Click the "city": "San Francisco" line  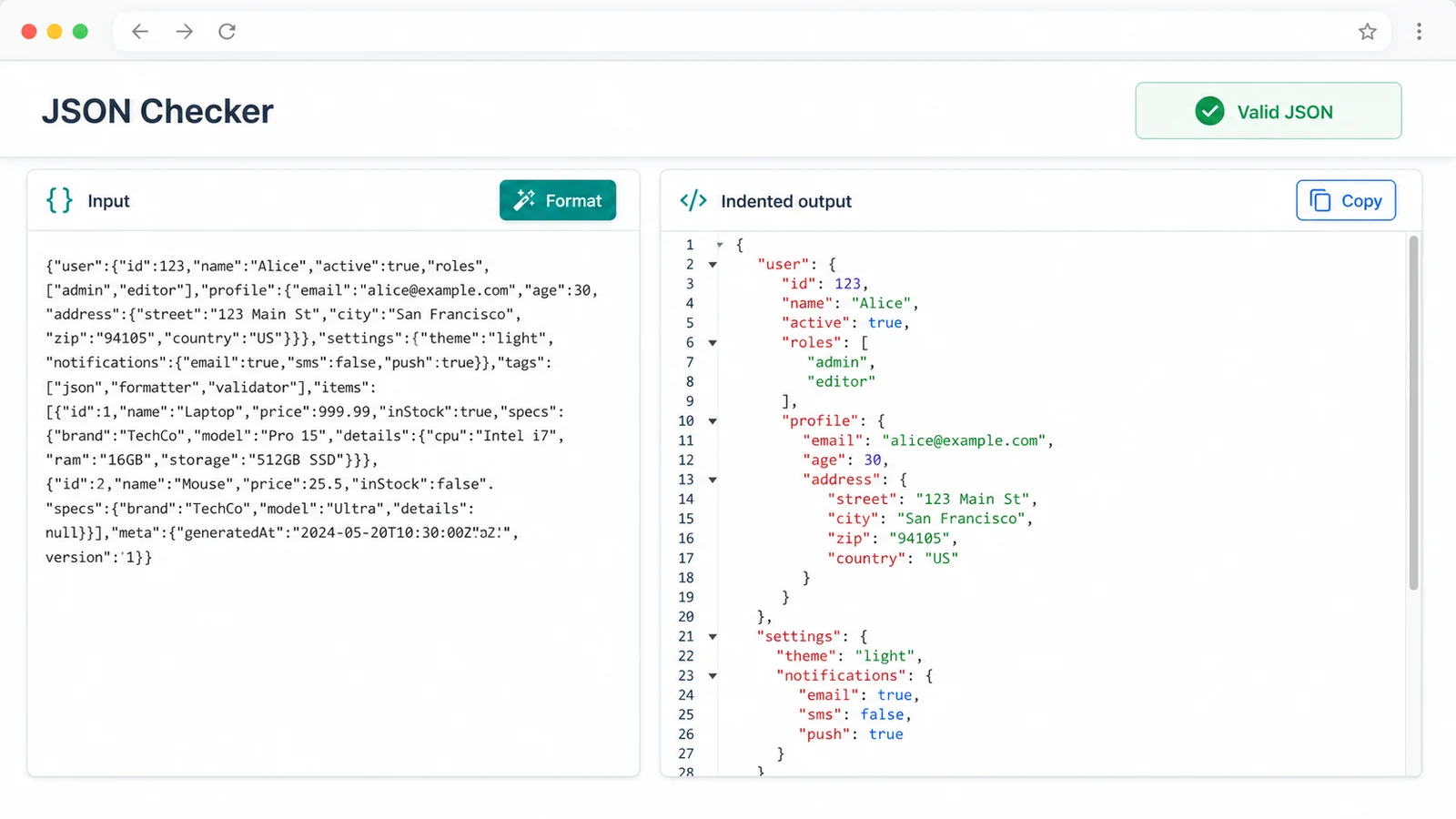[x=930, y=519]
